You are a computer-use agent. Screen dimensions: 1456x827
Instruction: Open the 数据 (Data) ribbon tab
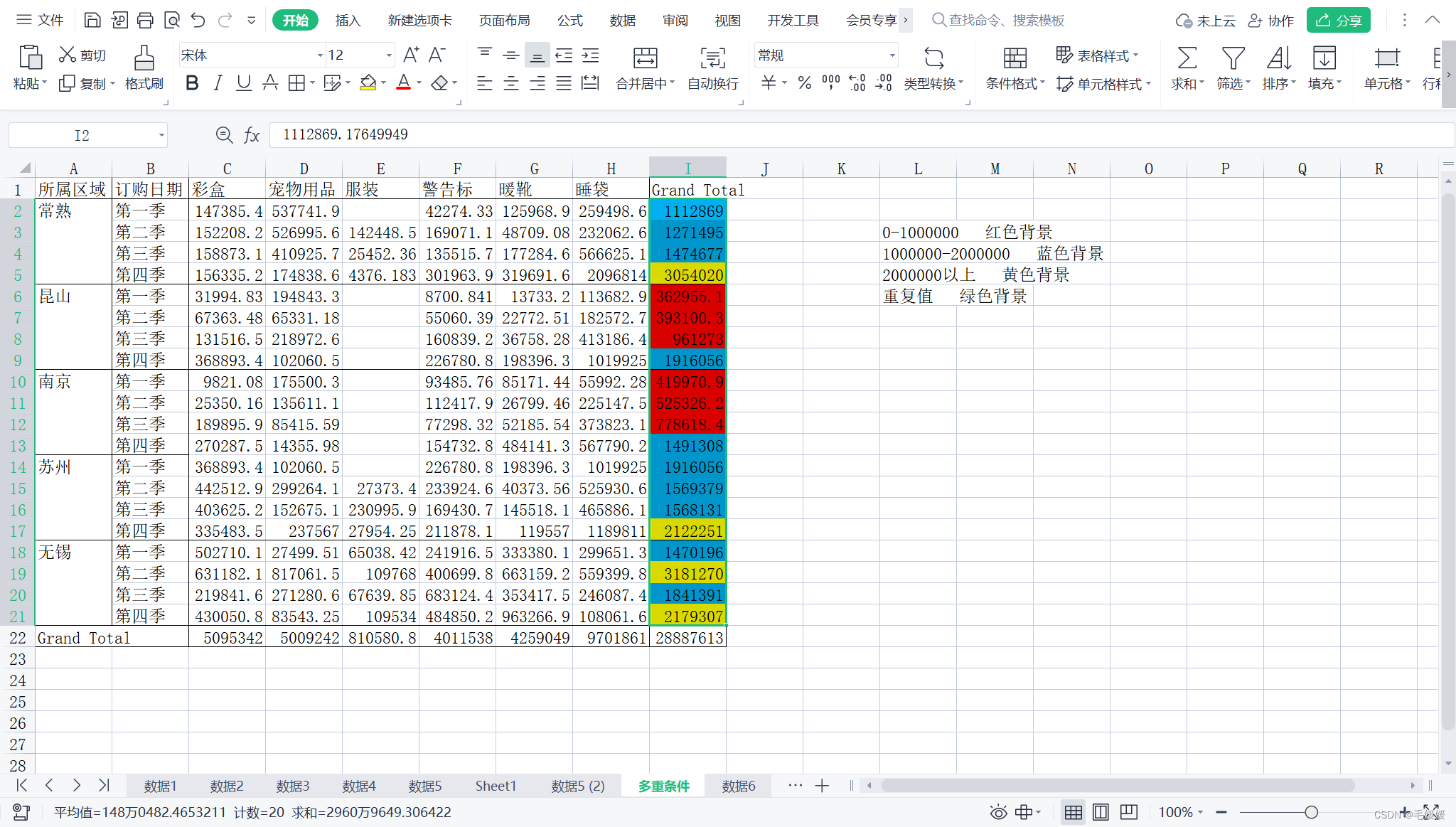tap(622, 21)
